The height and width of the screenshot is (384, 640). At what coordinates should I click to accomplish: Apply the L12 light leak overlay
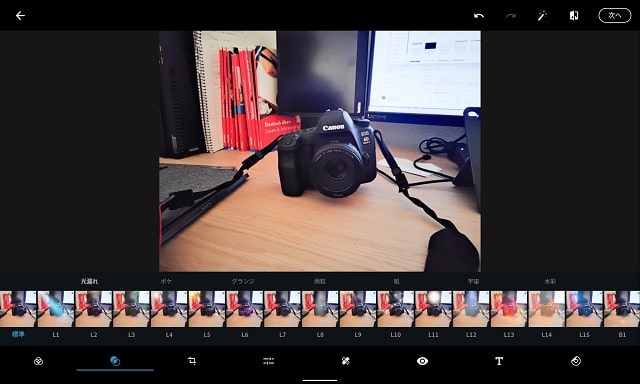[471, 309]
